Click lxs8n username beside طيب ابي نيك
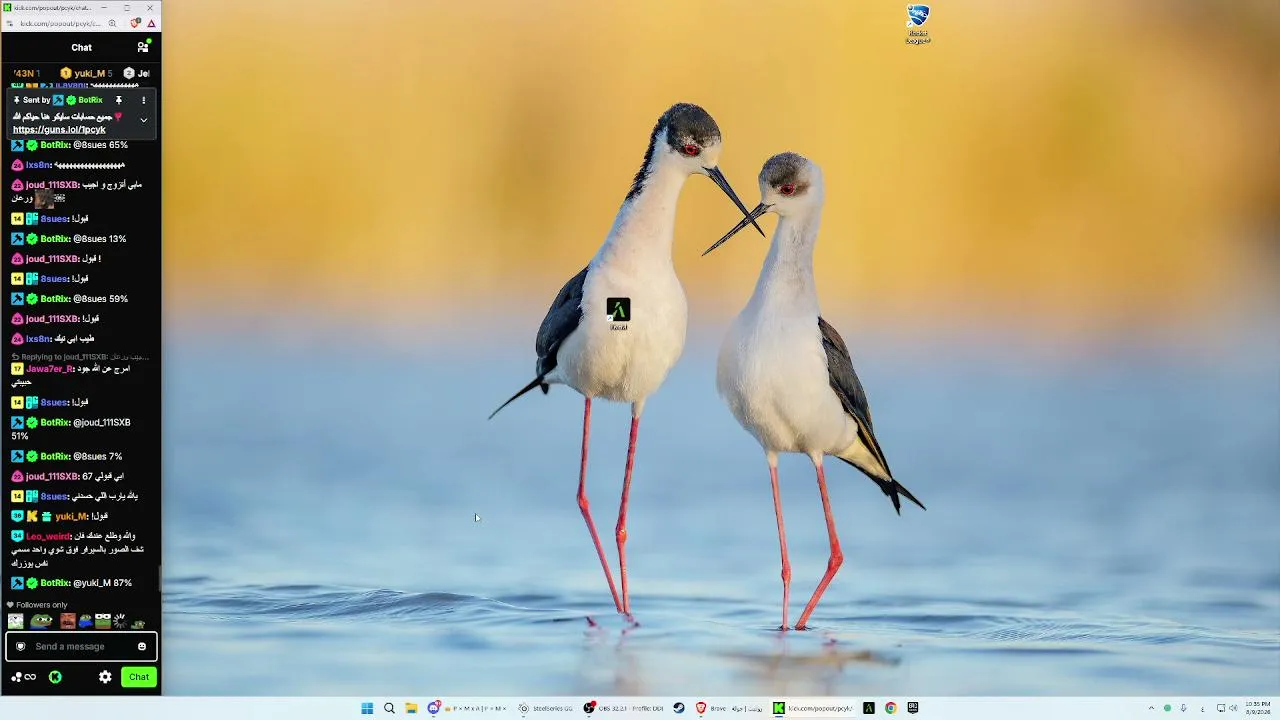 pos(38,339)
